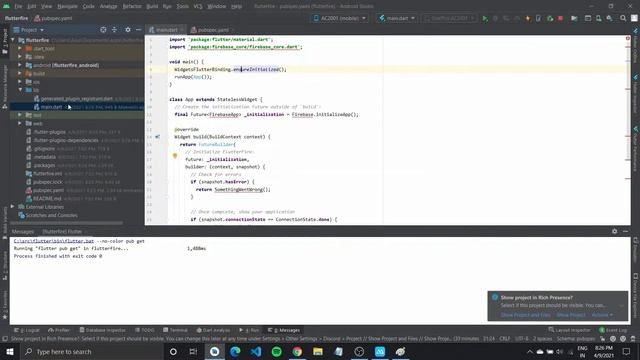Click the expand/collapse all icon in Project panel
Image resolution: width=640 pixels, height=360 pixels.
coord(114,30)
